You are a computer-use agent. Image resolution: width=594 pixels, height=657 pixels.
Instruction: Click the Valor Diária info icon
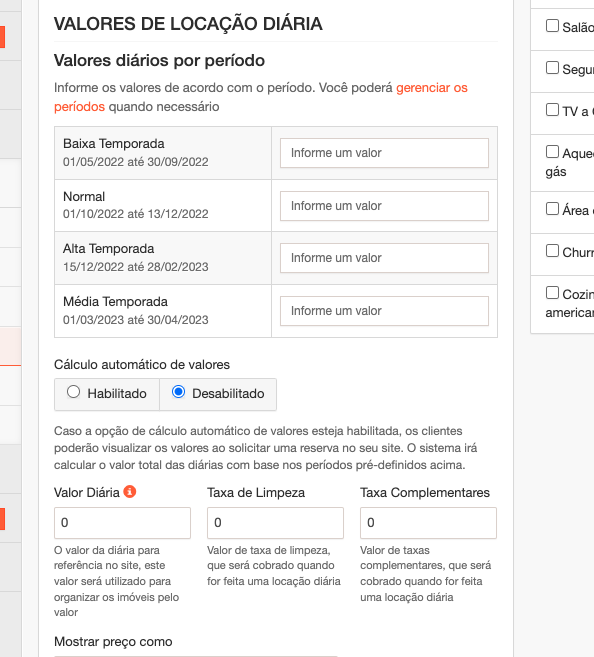pyautogui.click(x=130, y=491)
